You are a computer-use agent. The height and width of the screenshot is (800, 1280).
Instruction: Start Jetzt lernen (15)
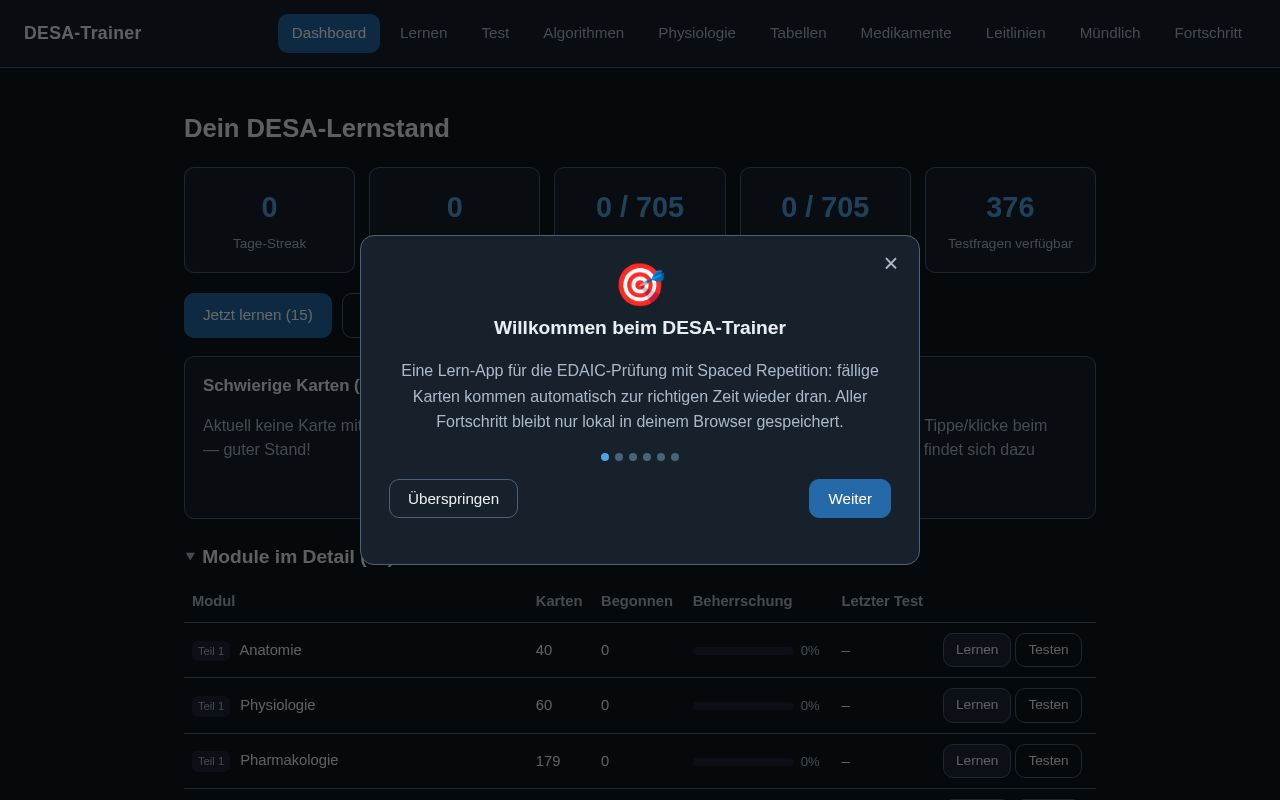point(258,315)
